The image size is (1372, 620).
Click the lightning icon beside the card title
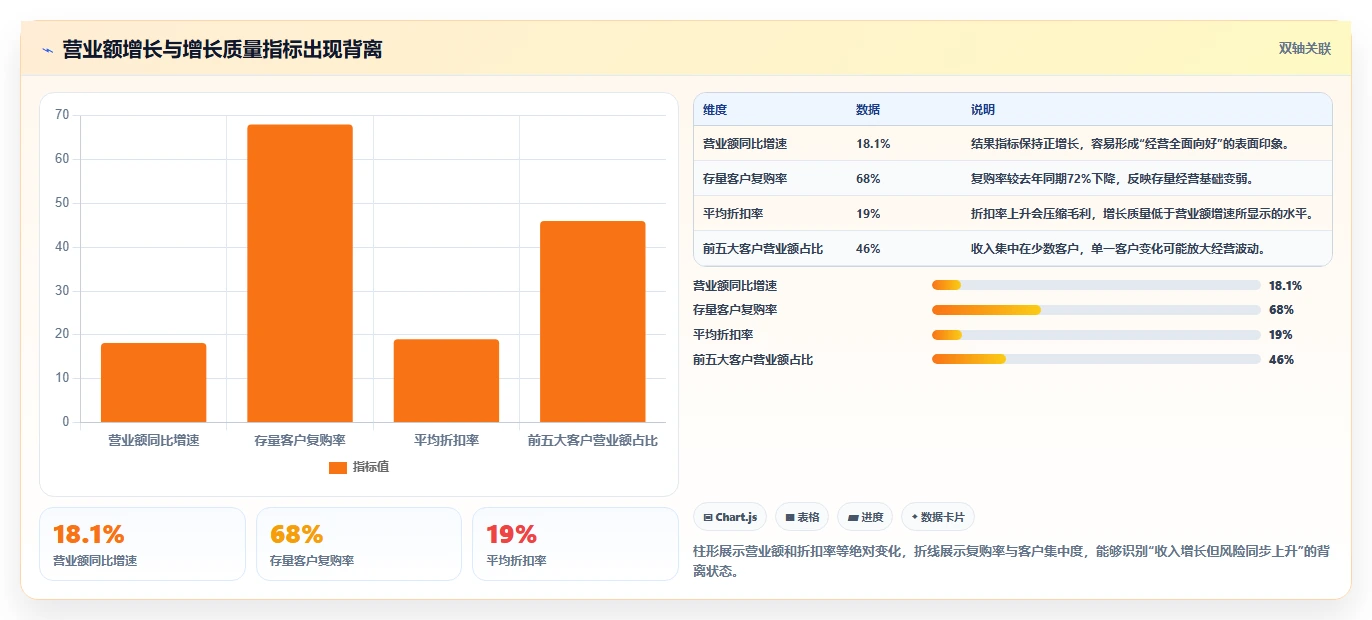pos(47,50)
